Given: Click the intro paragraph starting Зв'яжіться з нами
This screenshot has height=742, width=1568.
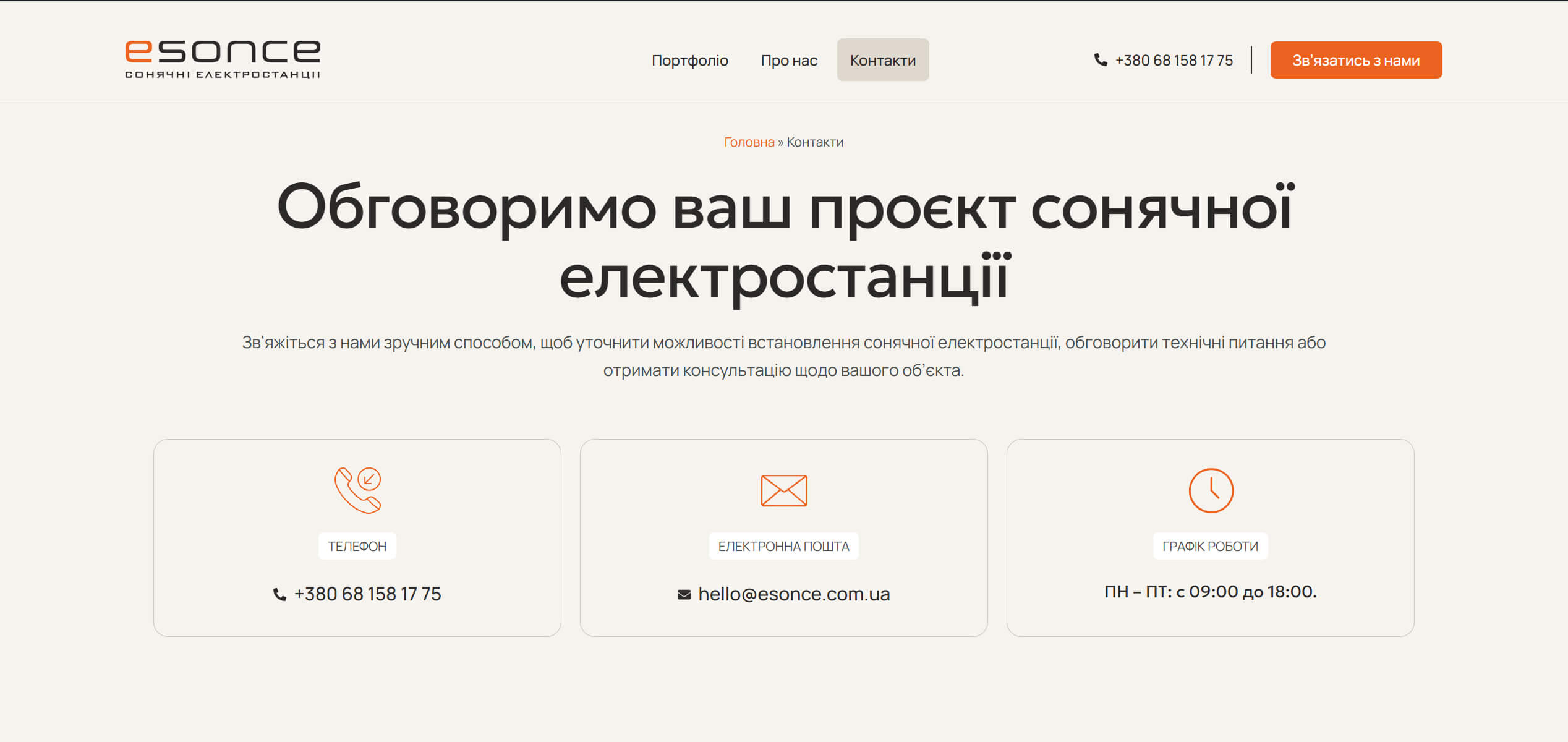Looking at the screenshot, I should coord(784,356).
